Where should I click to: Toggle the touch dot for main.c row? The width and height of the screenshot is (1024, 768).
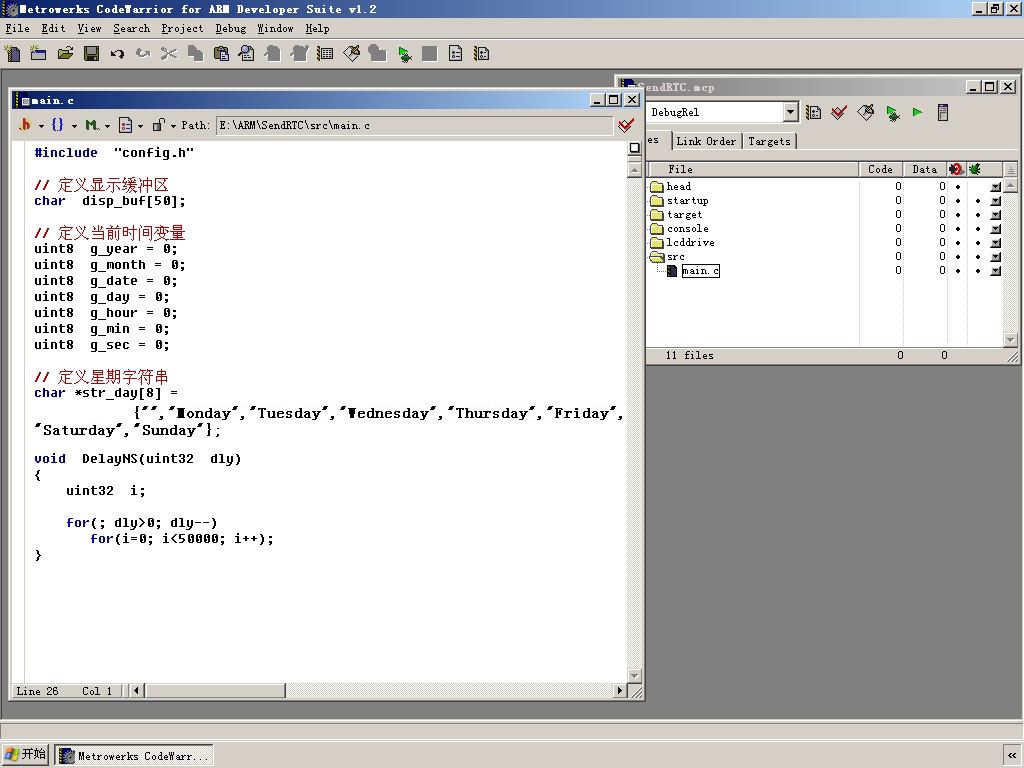click(958, 270)
